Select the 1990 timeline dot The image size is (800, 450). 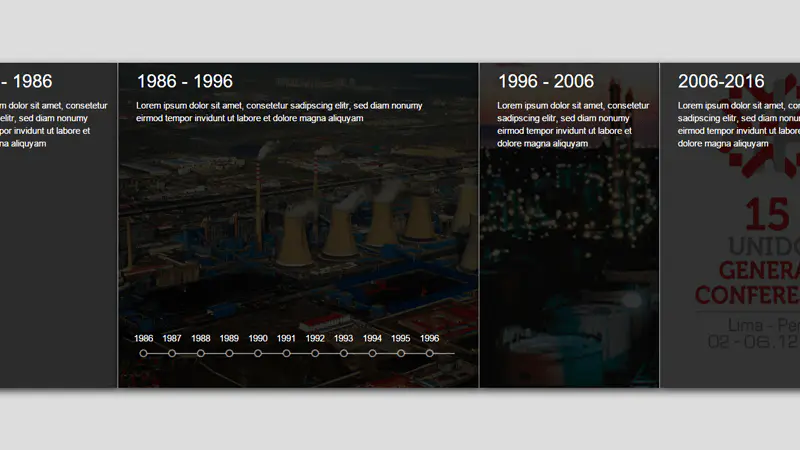click(x=258, y=353)
